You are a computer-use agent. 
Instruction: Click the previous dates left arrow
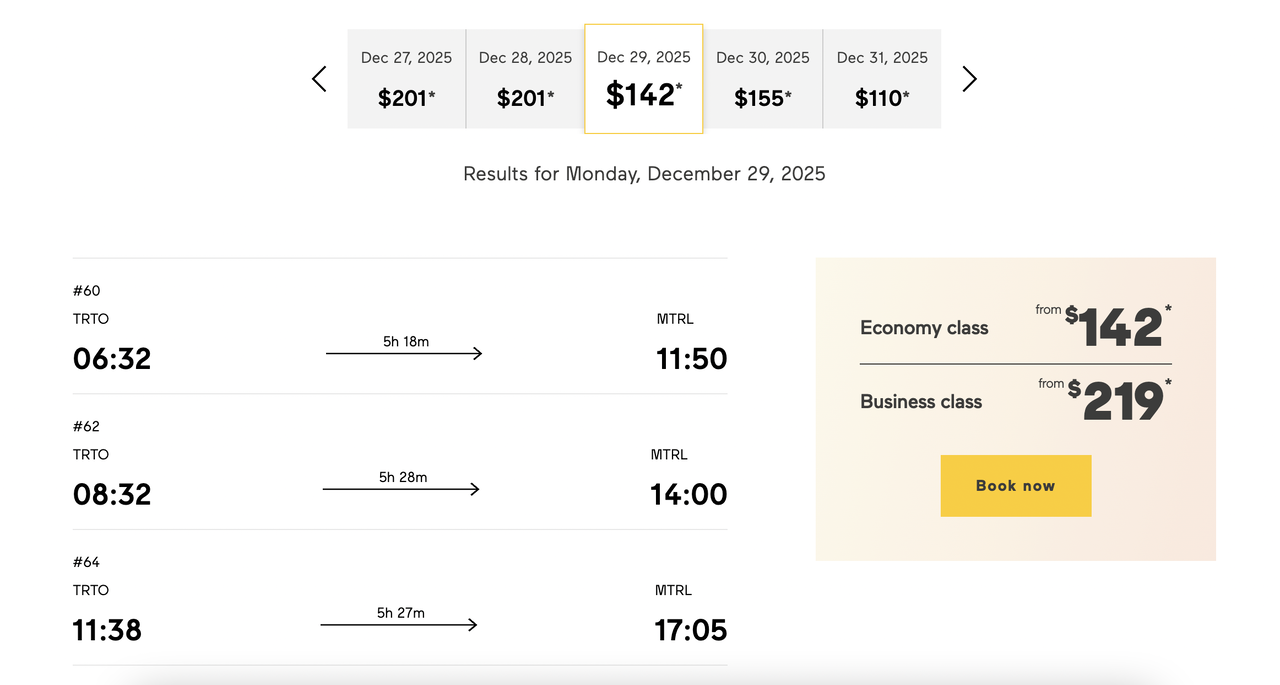(x=319, y=79)
